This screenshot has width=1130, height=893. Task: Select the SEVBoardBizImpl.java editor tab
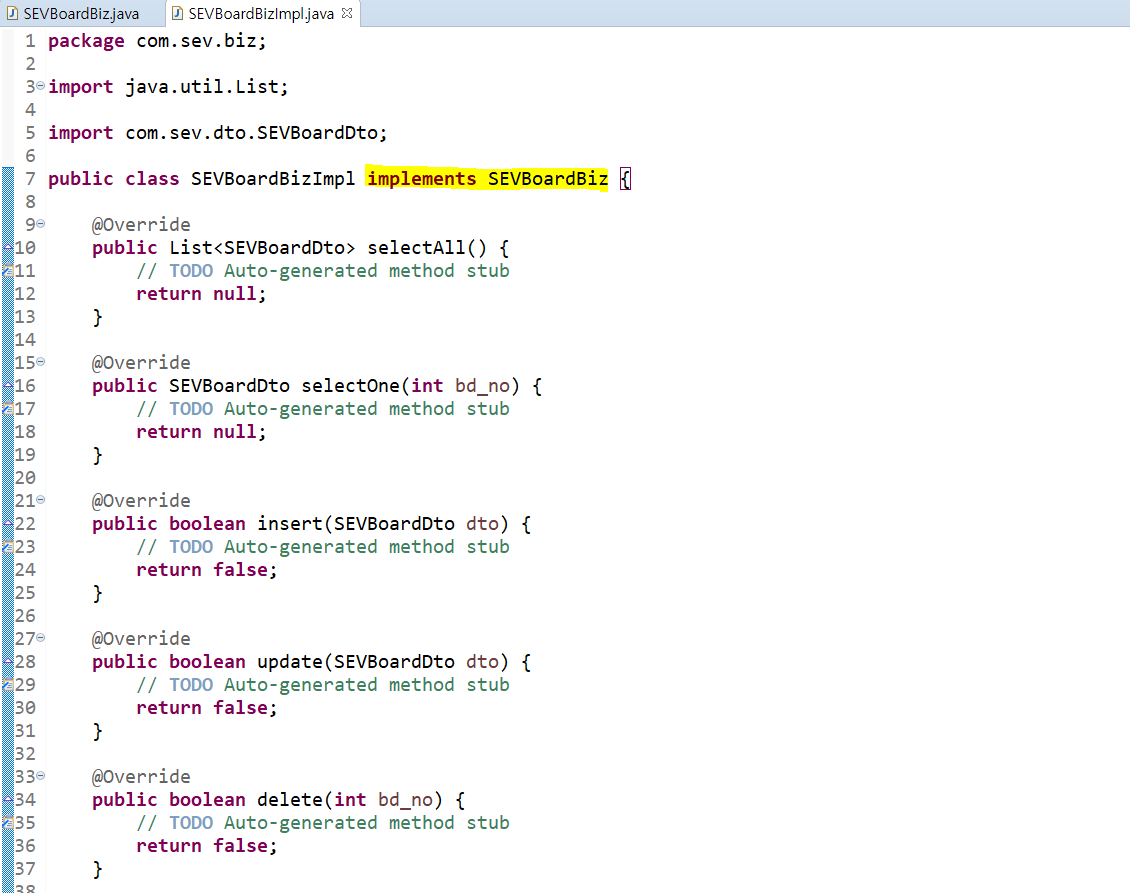(260, 14)
